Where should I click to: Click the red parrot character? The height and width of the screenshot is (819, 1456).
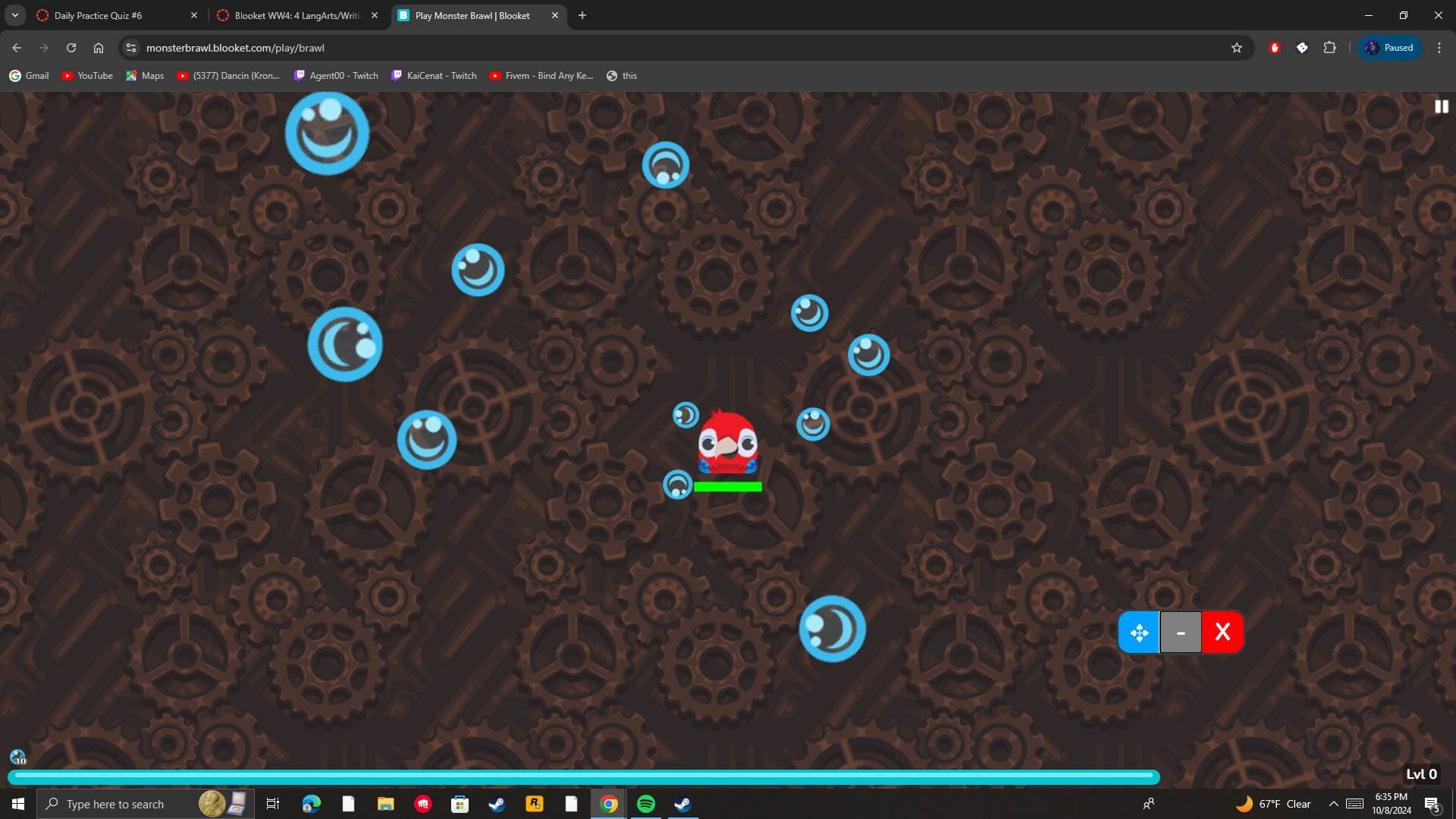(x=727, y=443)
